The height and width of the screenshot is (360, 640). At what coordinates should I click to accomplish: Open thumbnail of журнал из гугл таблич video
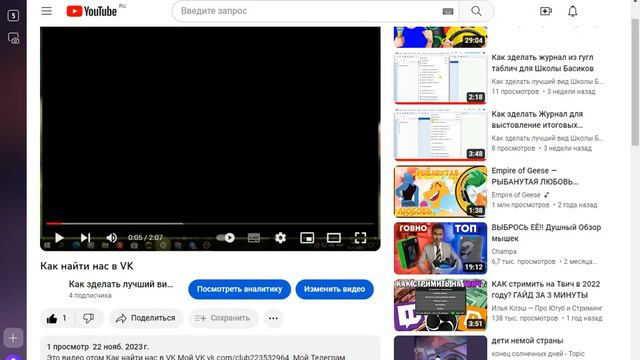(x=440, y=78)
